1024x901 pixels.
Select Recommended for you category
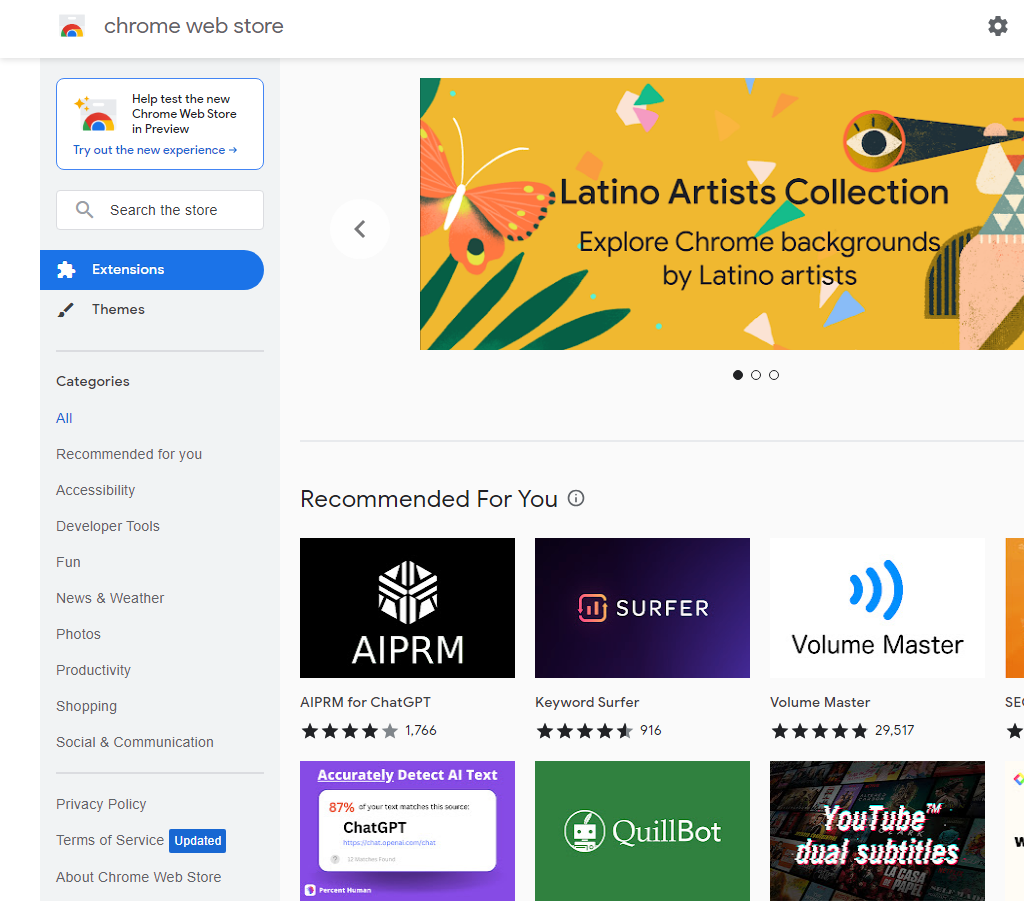[129, 454]
